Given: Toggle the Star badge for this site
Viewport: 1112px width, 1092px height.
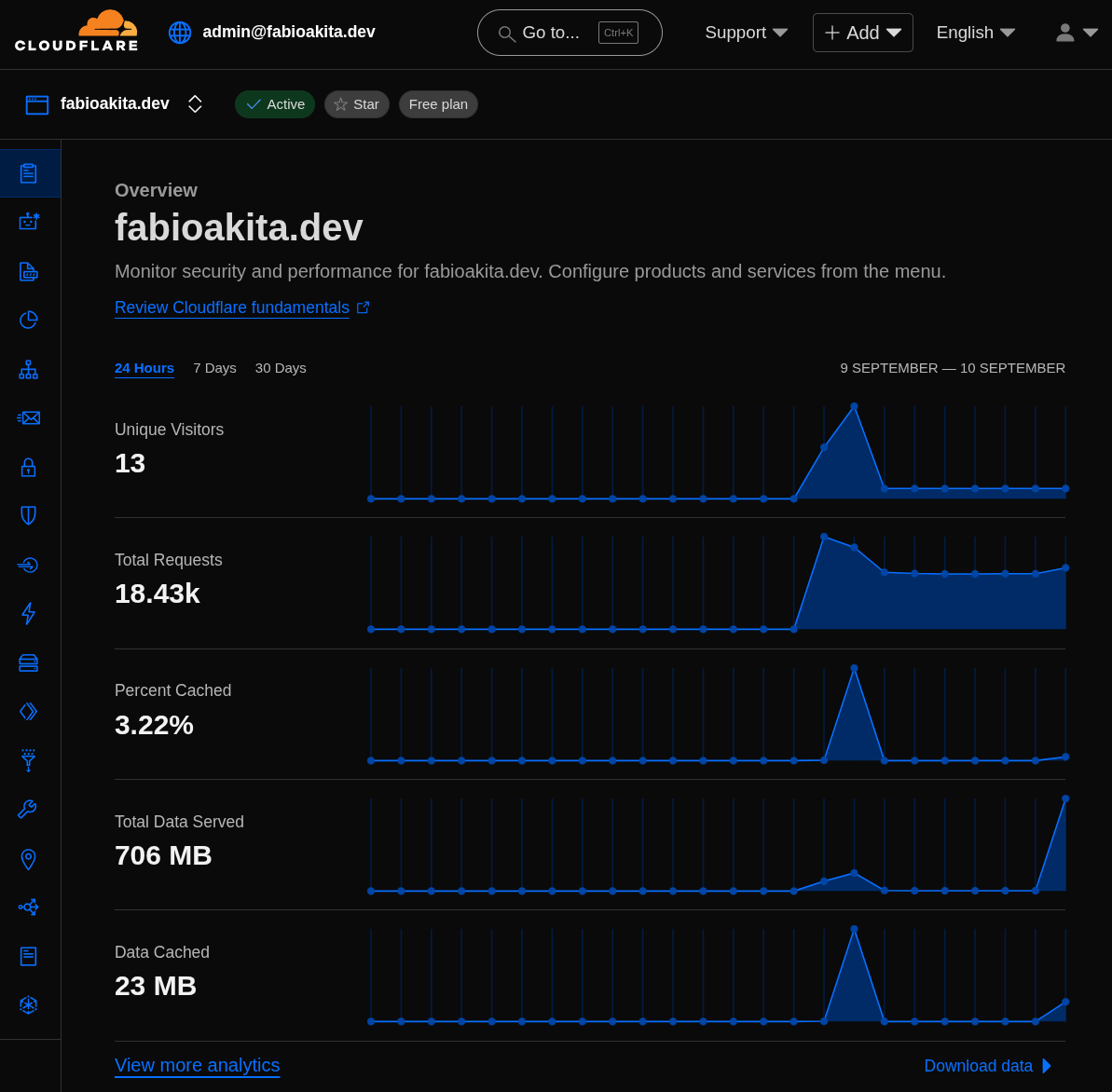Looking at the screenshot, I should coord(357,104).
